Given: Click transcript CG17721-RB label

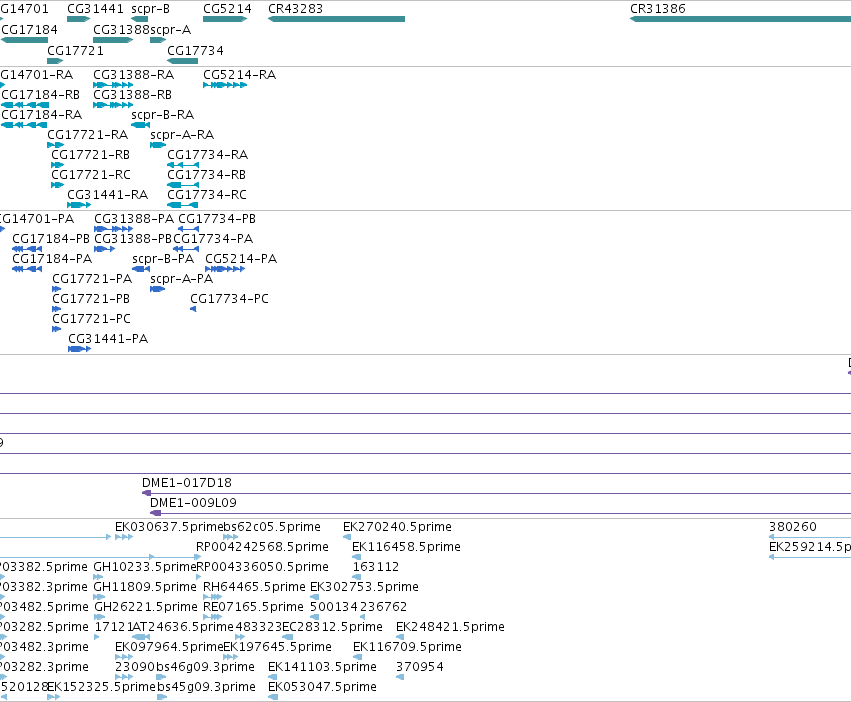Looking at the screenshot, I should pyautogui.click(x=91, y=155).
